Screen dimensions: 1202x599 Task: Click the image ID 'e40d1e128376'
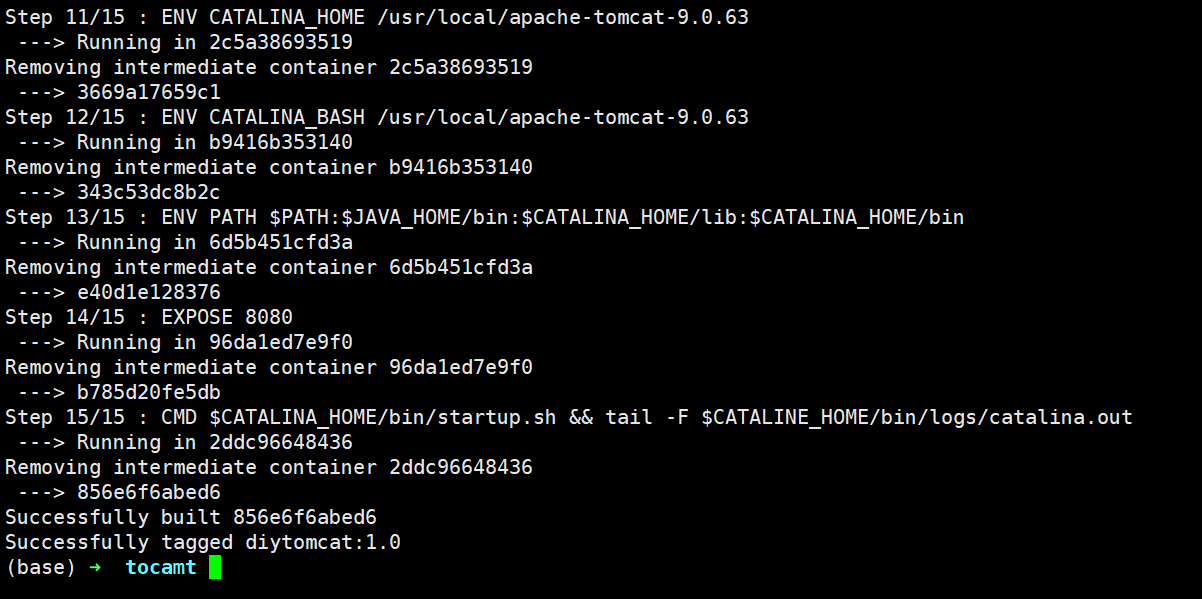pyautogui.click(x=149, y=292)
